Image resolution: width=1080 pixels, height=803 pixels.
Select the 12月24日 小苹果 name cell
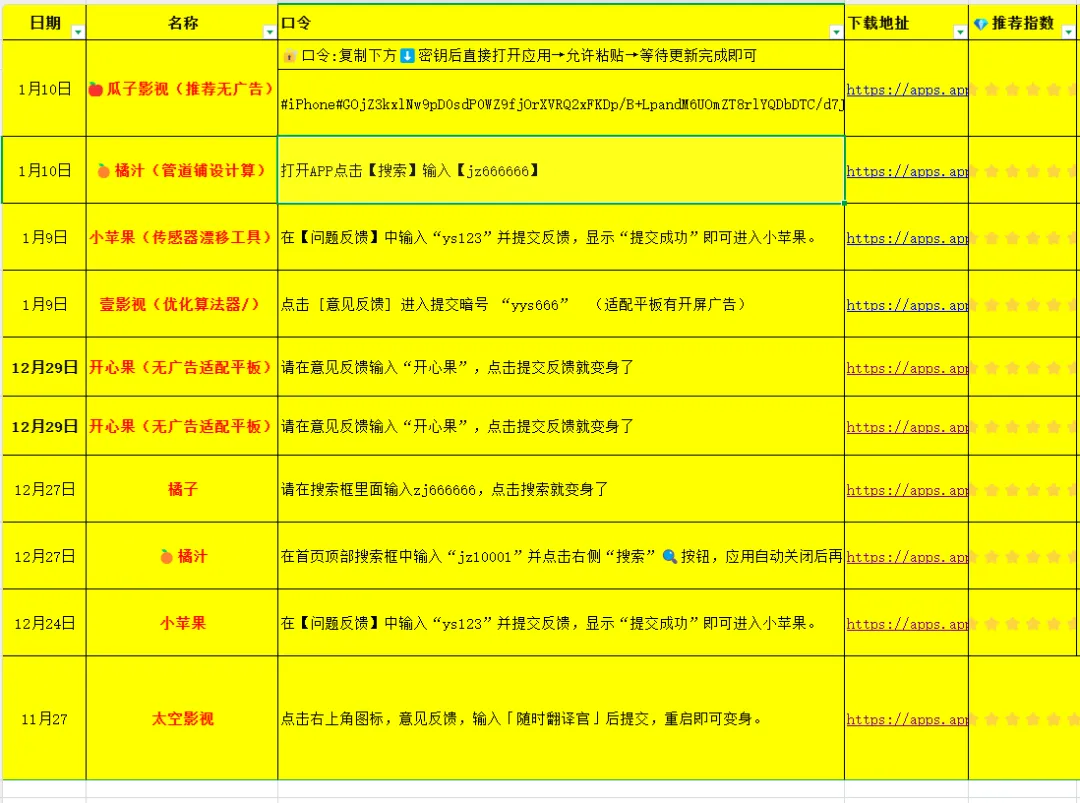click(x=182, y=623)
